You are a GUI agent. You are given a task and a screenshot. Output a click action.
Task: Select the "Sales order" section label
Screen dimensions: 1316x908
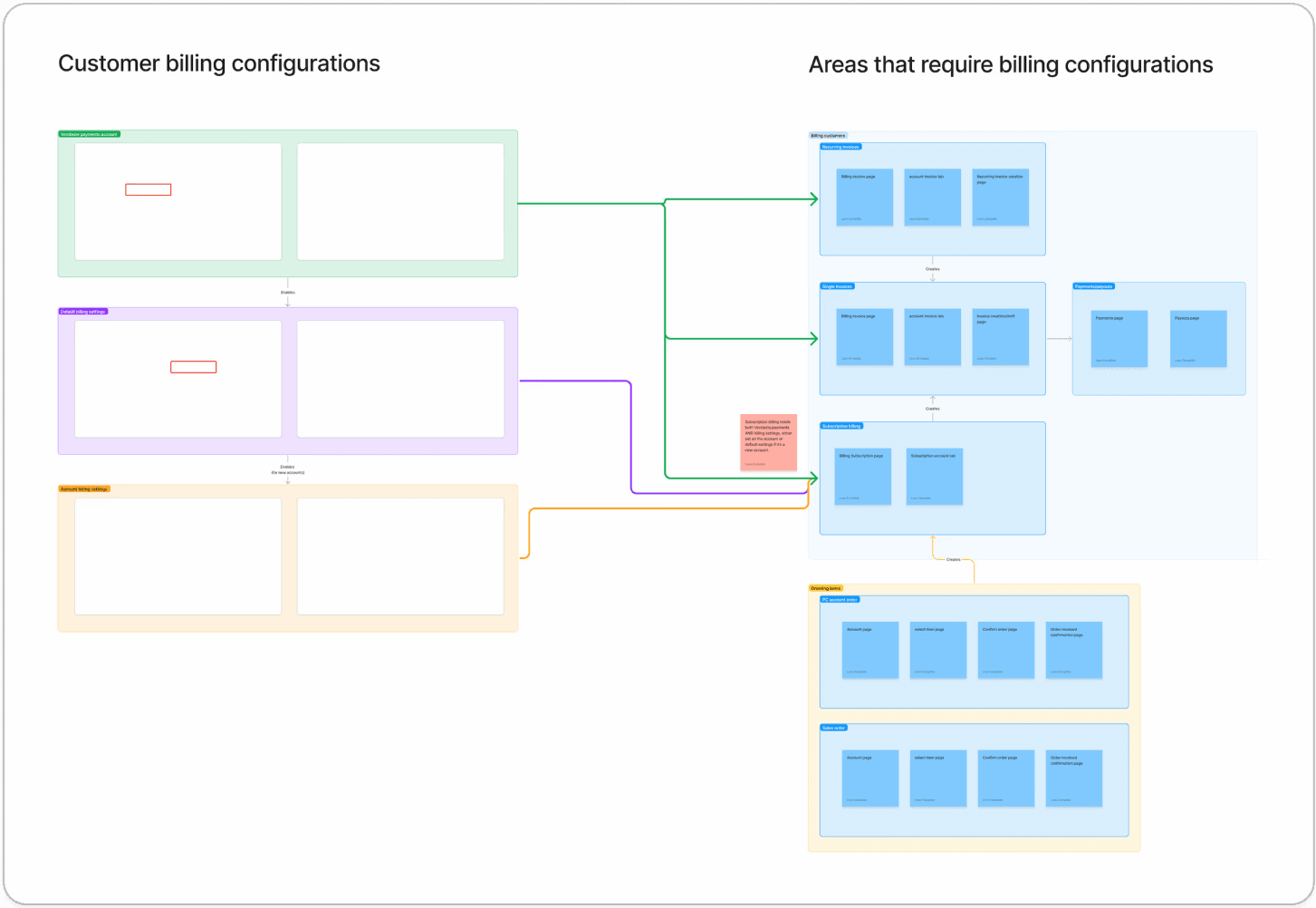833,728
